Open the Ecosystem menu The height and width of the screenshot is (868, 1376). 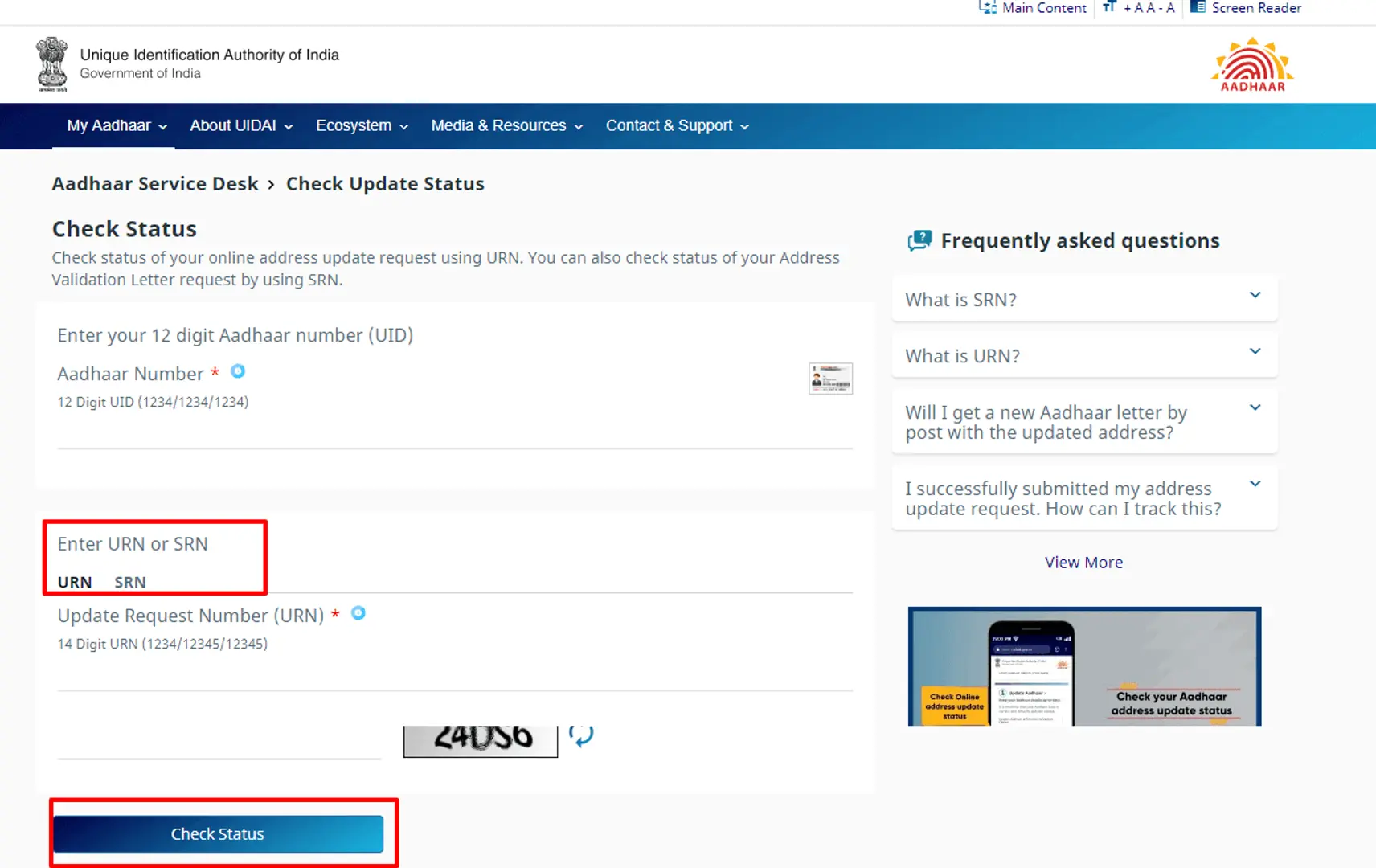[362, 125]
